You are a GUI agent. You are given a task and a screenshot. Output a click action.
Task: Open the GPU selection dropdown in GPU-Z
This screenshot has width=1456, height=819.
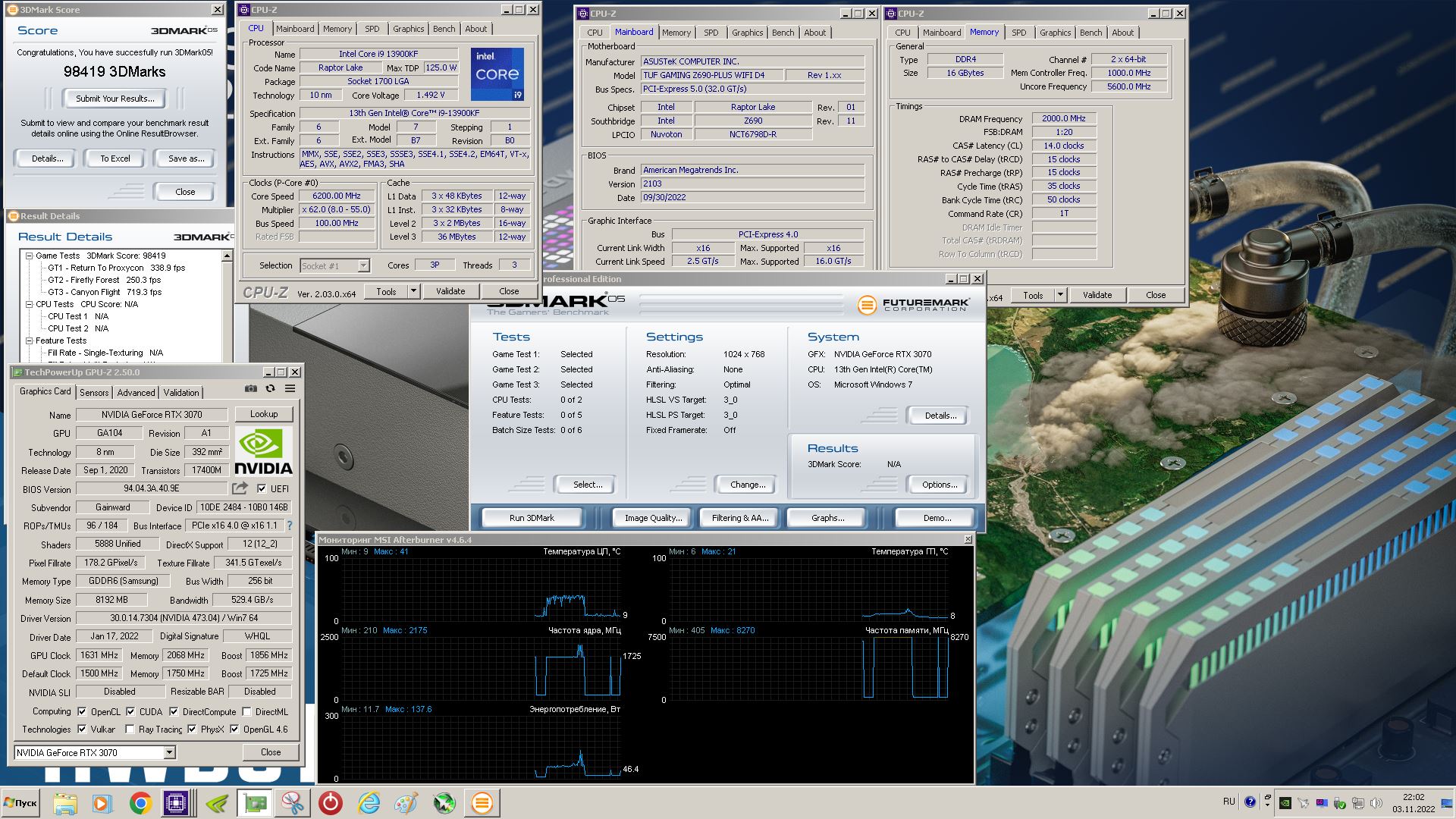coord(169,752)
